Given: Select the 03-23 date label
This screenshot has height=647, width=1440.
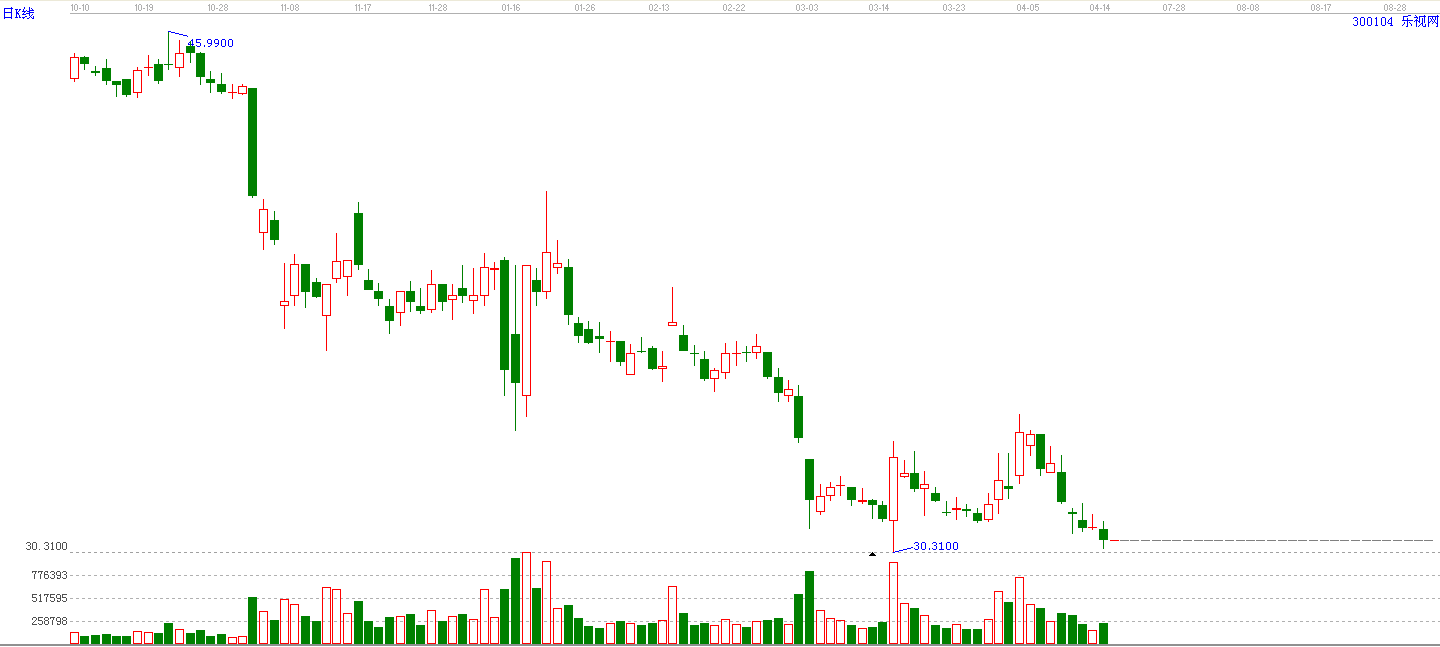Looking at the screenshot, I should 954,7.
